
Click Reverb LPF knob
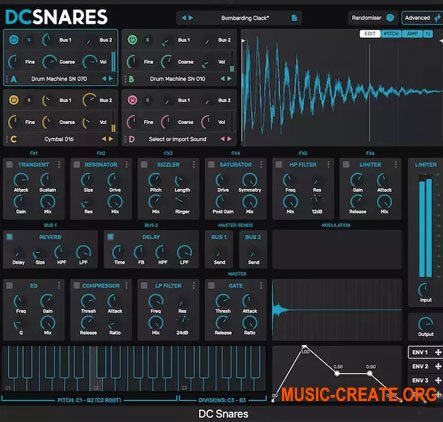point(83,252)
